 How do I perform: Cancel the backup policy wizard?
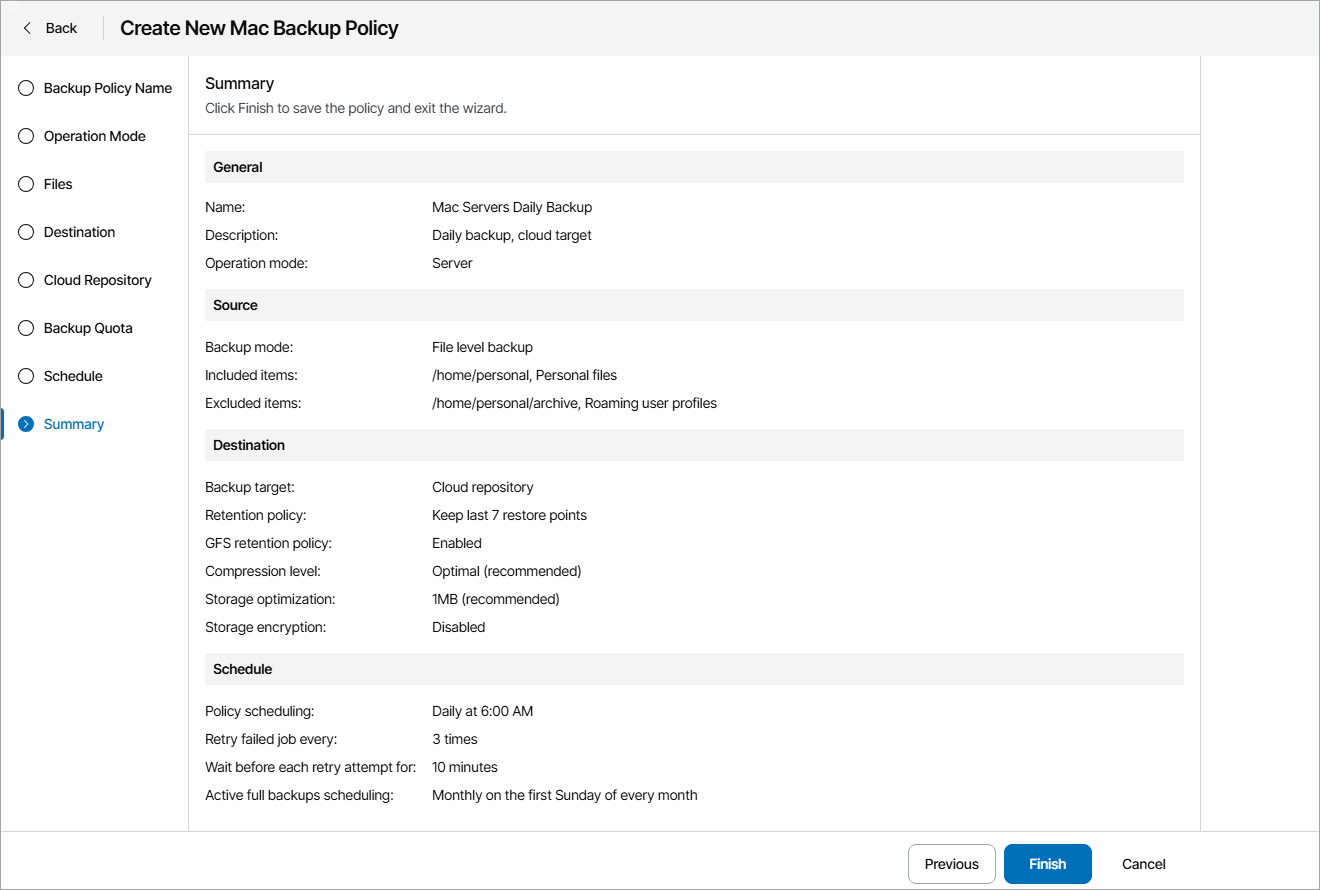pos(1143,864)
